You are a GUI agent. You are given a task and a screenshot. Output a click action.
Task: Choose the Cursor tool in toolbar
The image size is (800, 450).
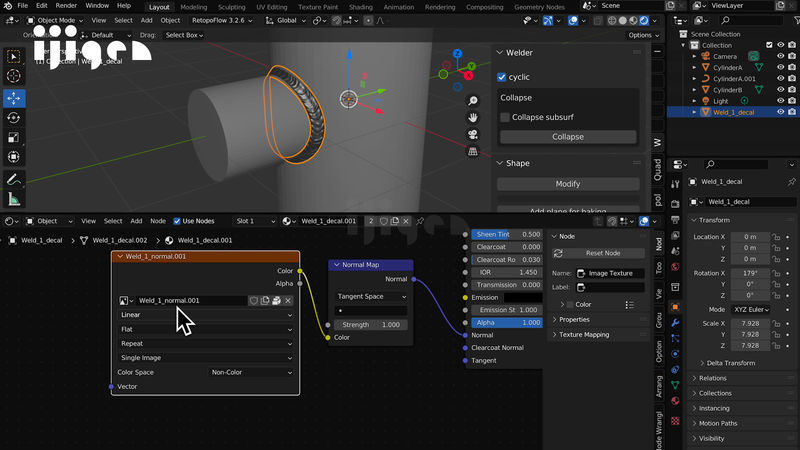tap(14, 77)
